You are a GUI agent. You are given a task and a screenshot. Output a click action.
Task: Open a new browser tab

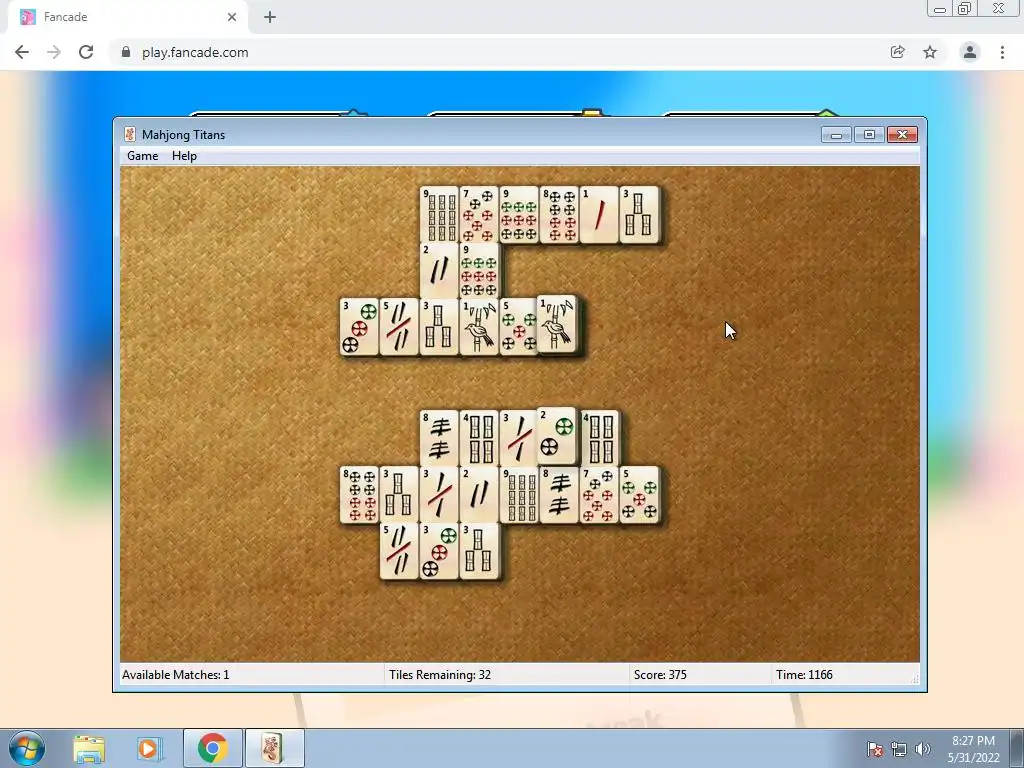point(270,17)
